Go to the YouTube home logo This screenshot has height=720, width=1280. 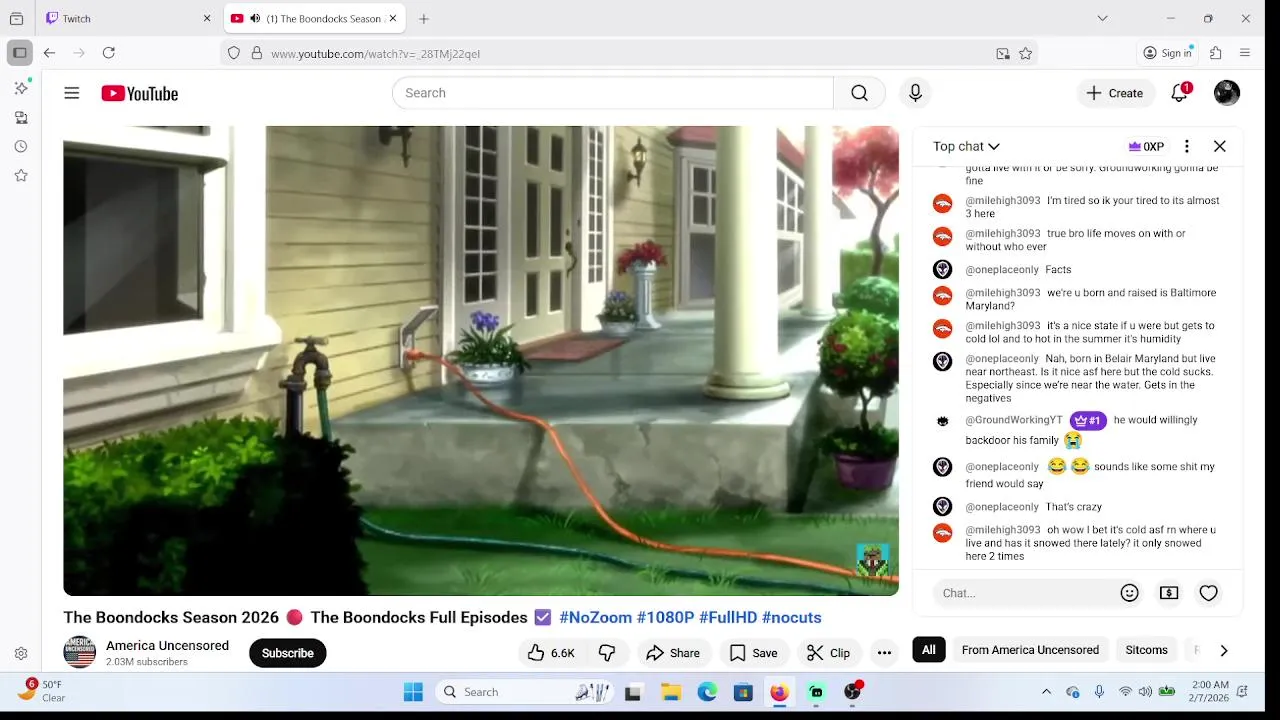[x=140, y=93]
